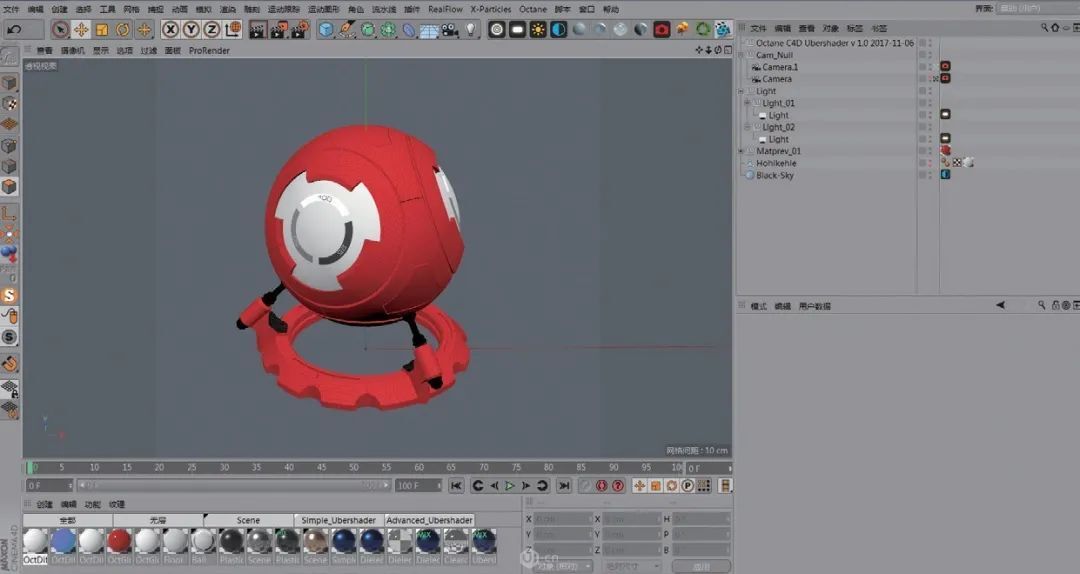
Task: Add a Cube primitive object
Action: pos(326,30)
